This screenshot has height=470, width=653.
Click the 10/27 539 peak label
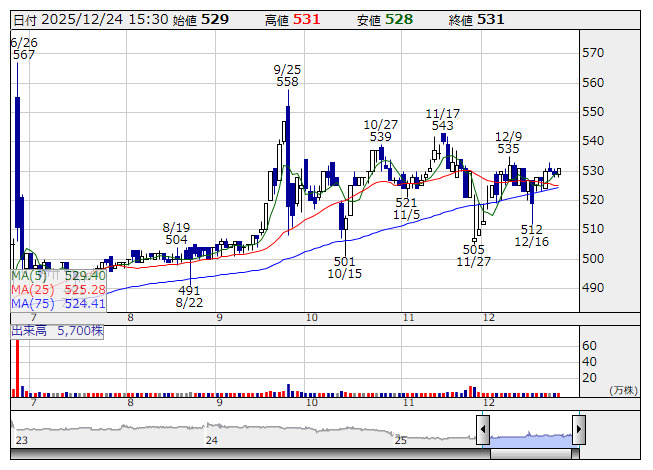coord(381,130)
